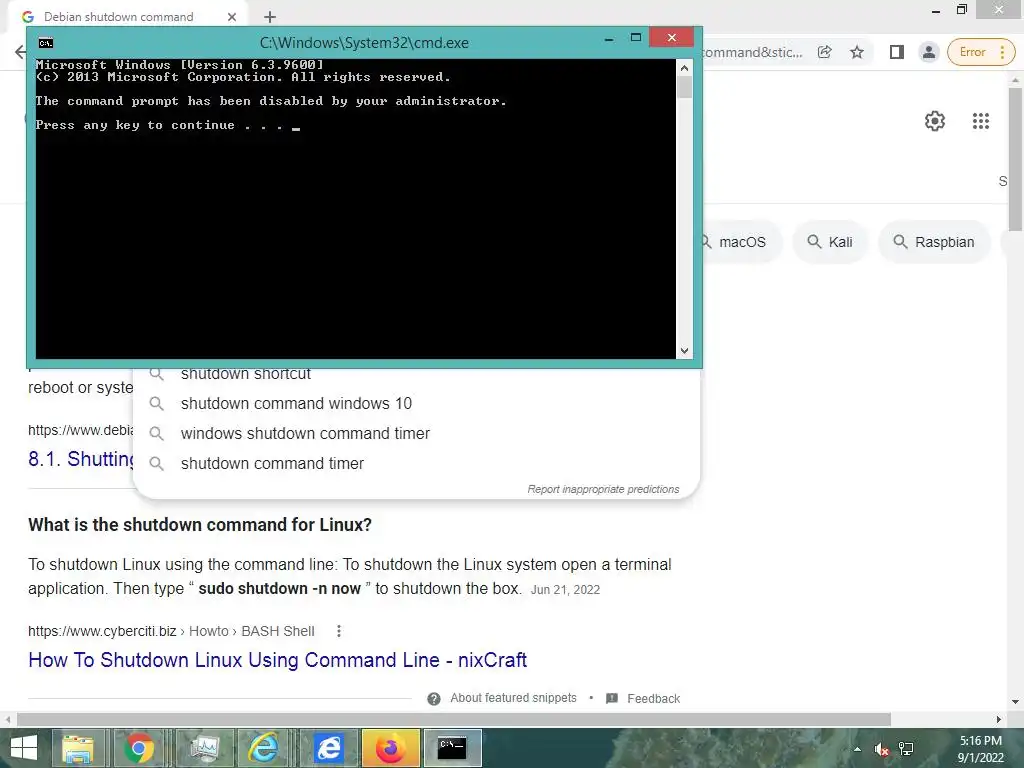Open Firefox from the taskbar
The width and height of the screenshot is (1024, 768).
click(390, 748)
